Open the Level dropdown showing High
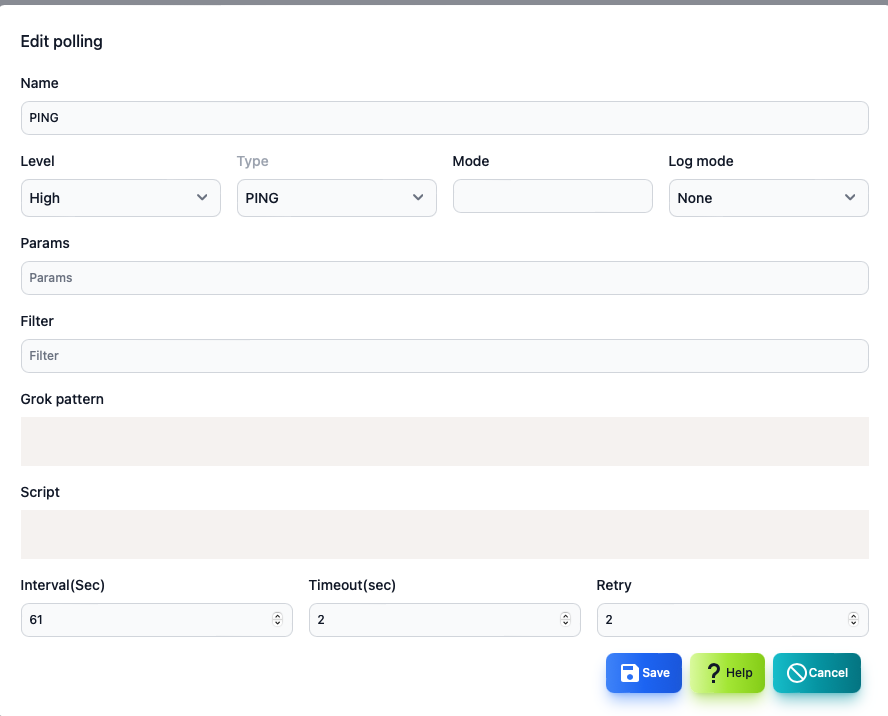The image size is (888, 716). tap(121, 198)
